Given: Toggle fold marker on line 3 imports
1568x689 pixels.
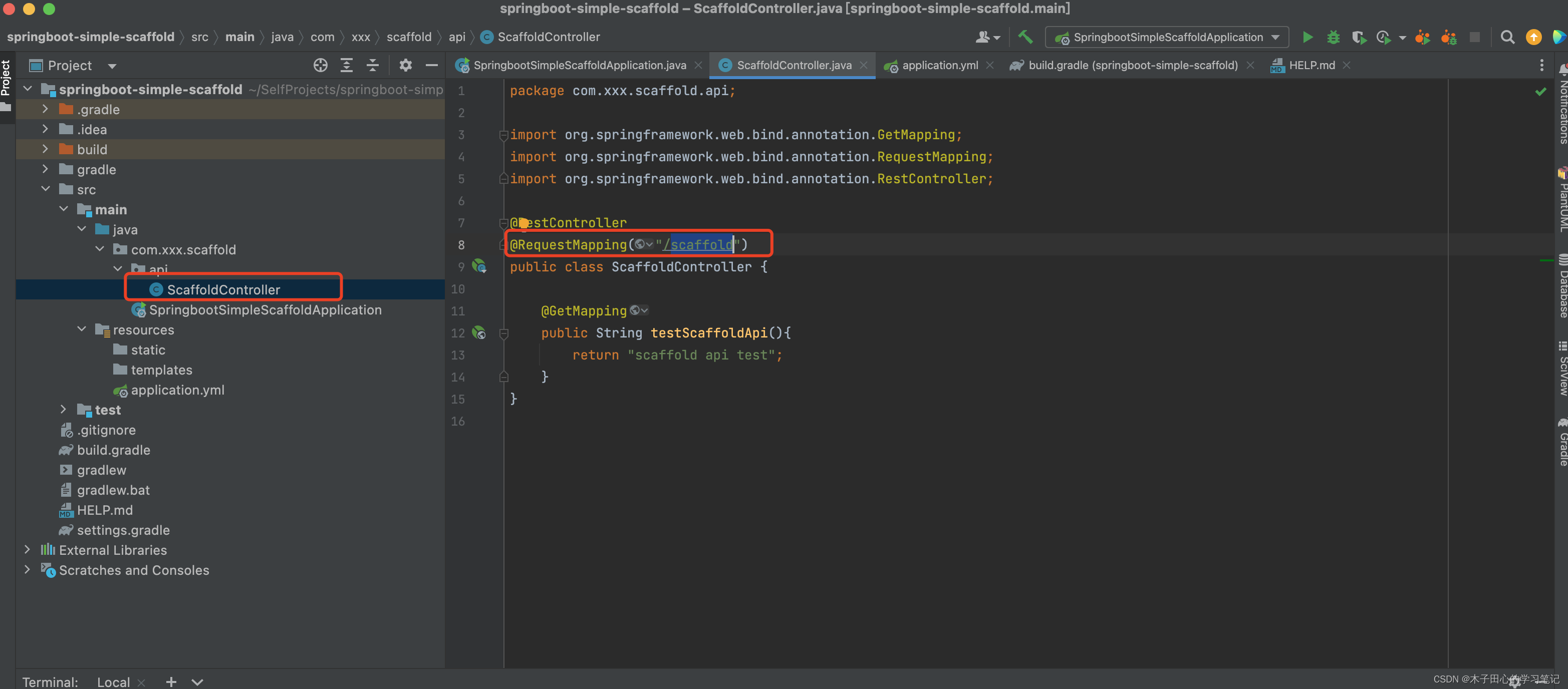Looking at the screenshot, I should (503, 135).
